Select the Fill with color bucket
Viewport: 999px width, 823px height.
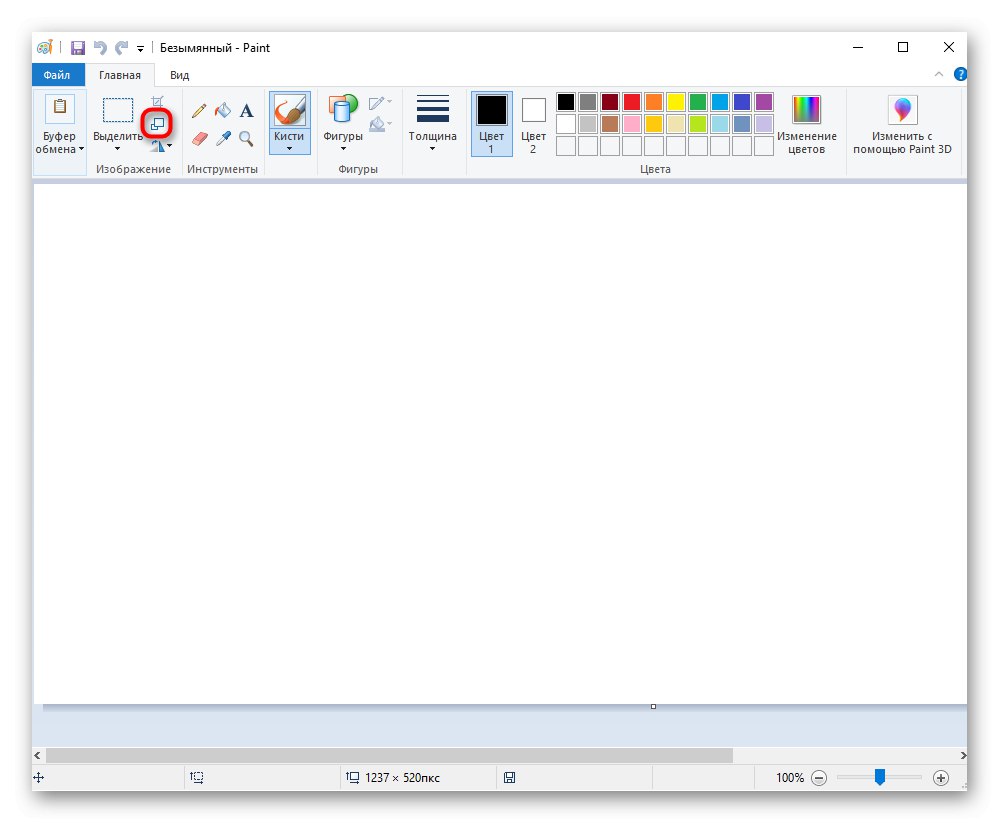click(x=222, y=111)
